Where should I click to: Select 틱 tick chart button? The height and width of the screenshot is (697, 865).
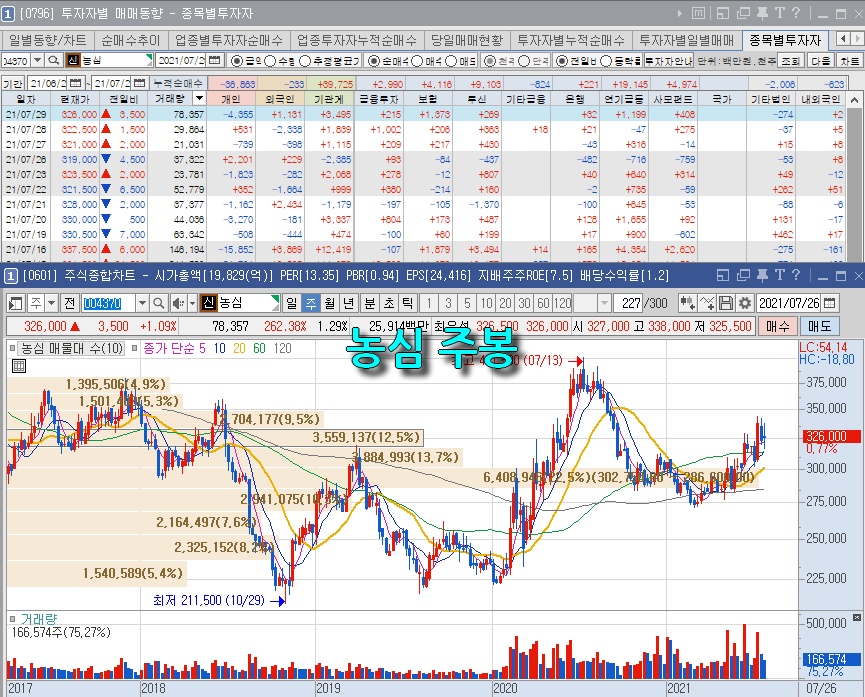pos(407,303)
